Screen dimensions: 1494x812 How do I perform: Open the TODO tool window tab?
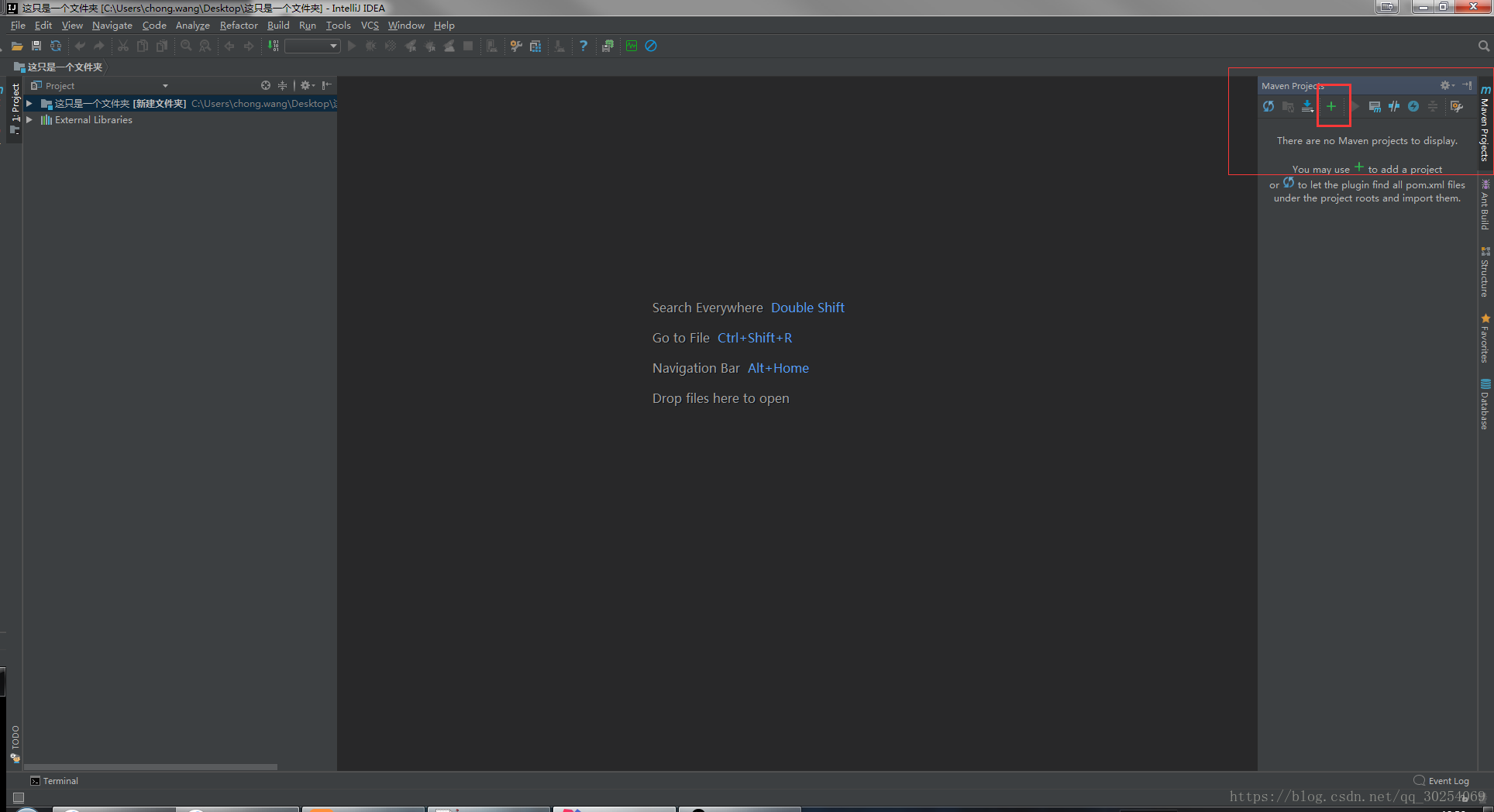[15, 744]
